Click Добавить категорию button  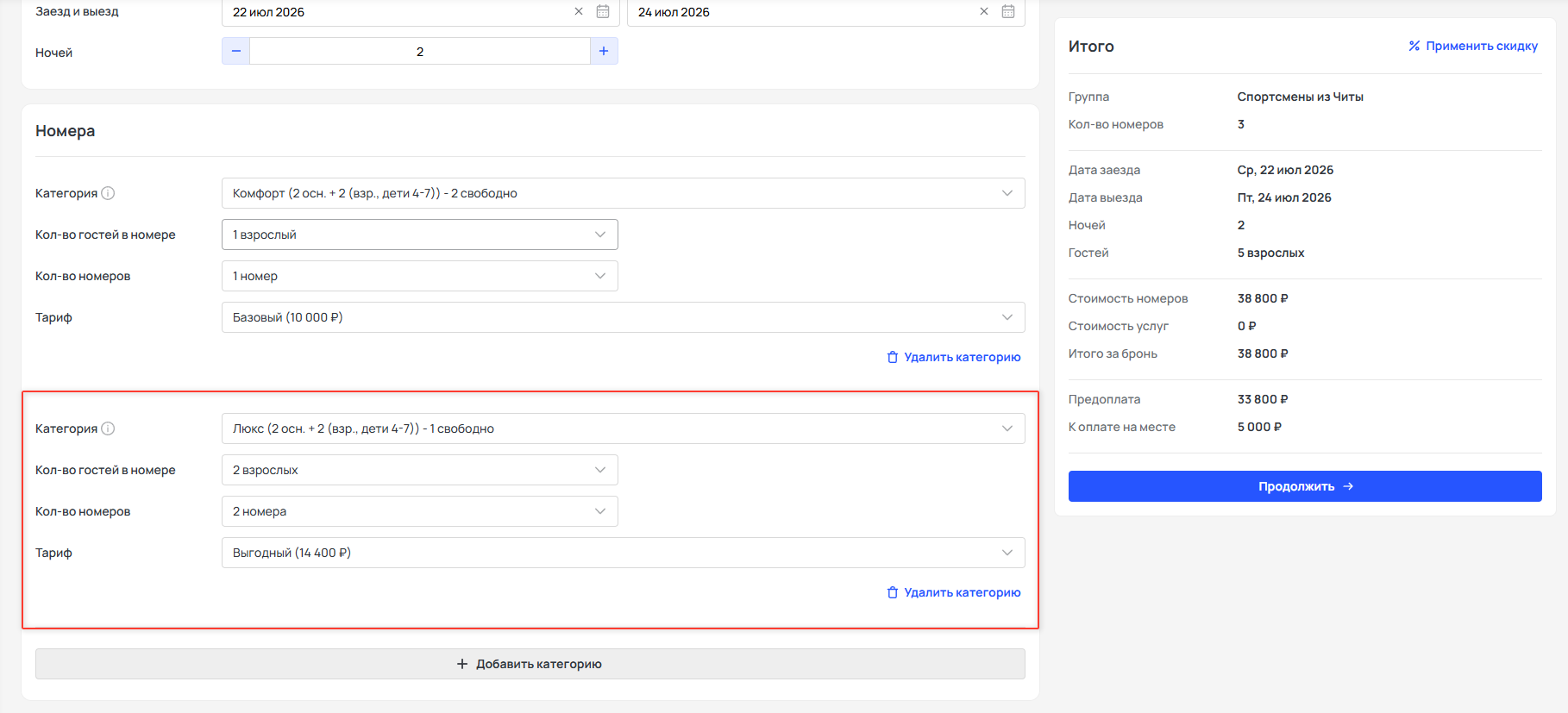[530, 664]
